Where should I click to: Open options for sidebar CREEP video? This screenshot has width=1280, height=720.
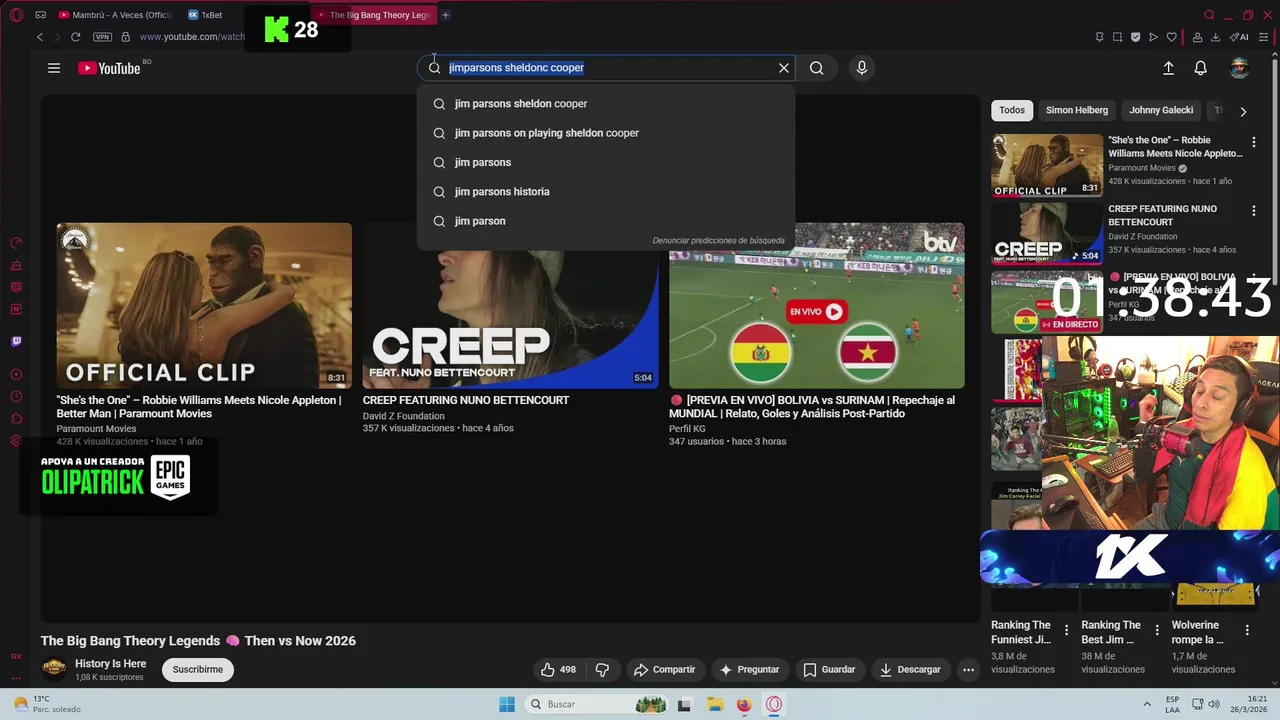click(x=1254, y=211)
